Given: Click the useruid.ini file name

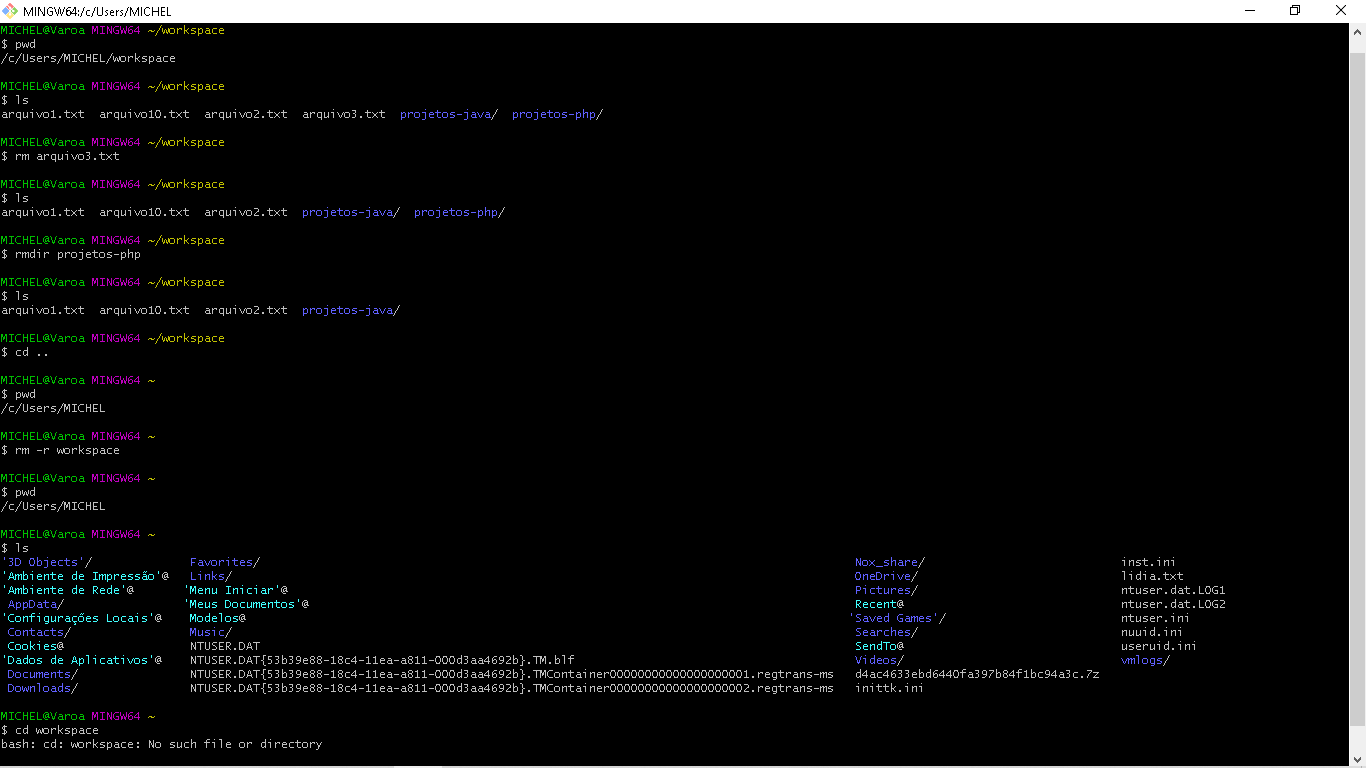Looking at the screenshot, I should tap(1159, 646).
